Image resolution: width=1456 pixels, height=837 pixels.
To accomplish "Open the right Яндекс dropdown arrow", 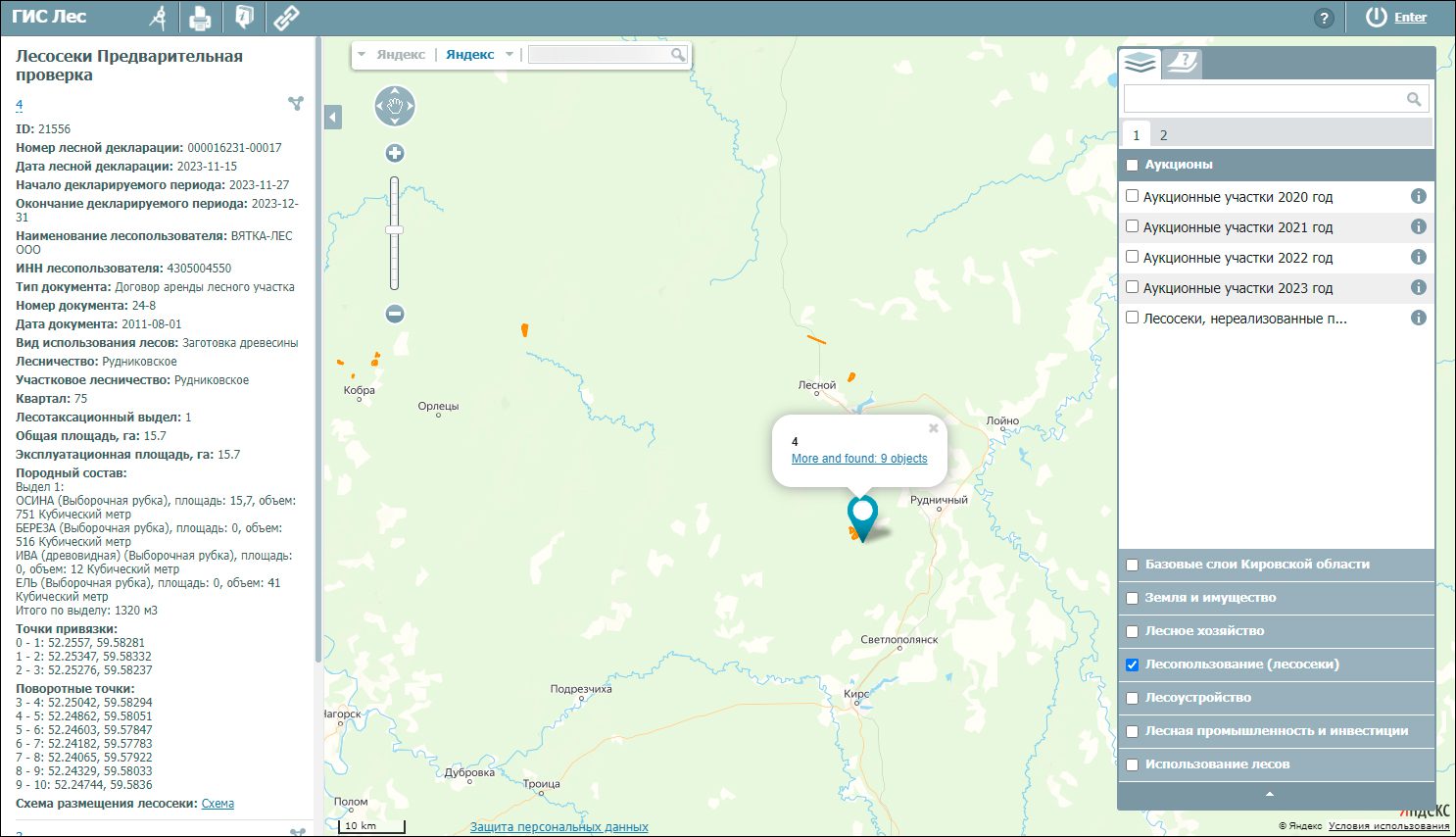I will (x=510, y=55).
